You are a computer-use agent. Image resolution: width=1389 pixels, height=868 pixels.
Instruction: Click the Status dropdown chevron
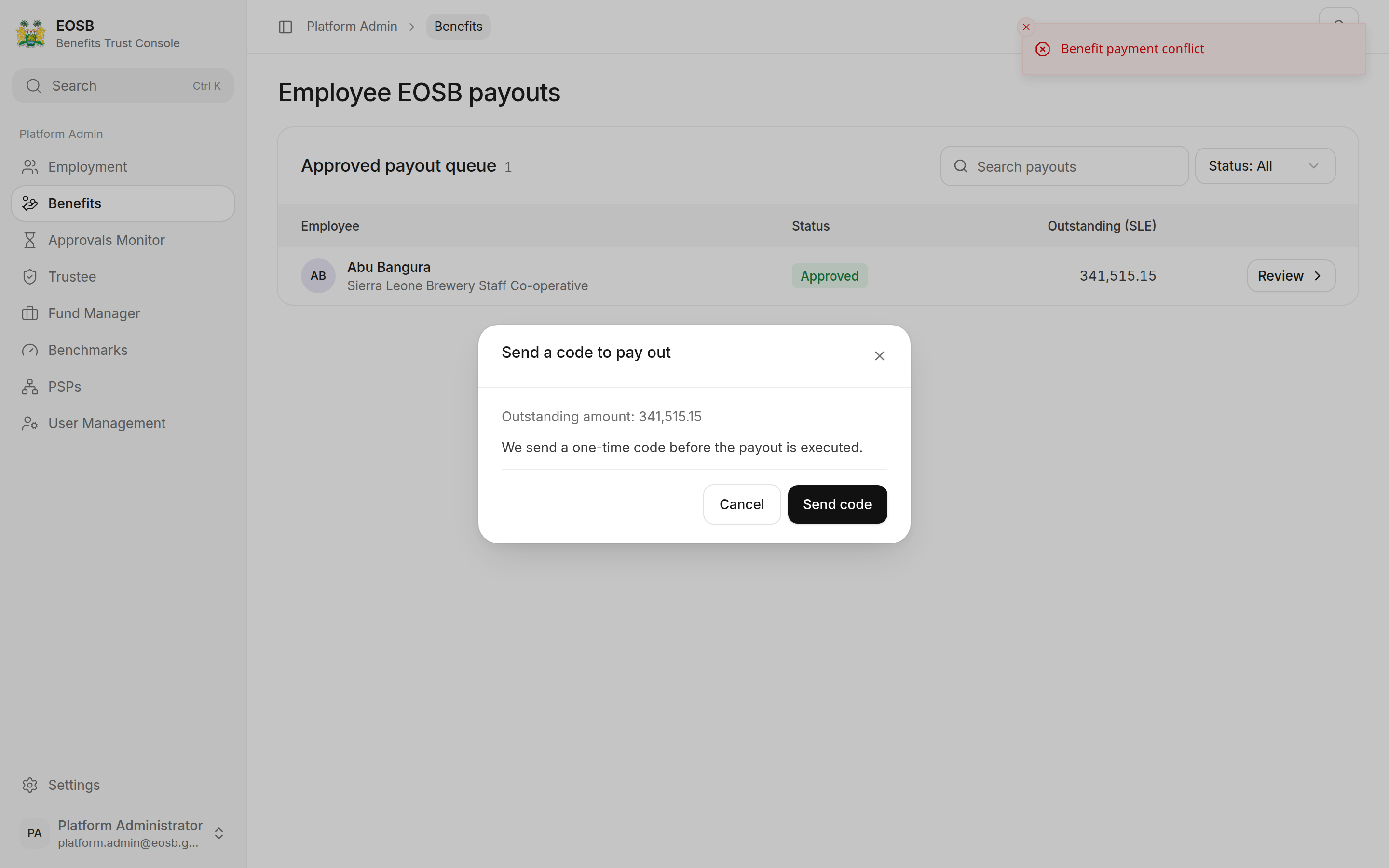click(x=1313, y=166)
